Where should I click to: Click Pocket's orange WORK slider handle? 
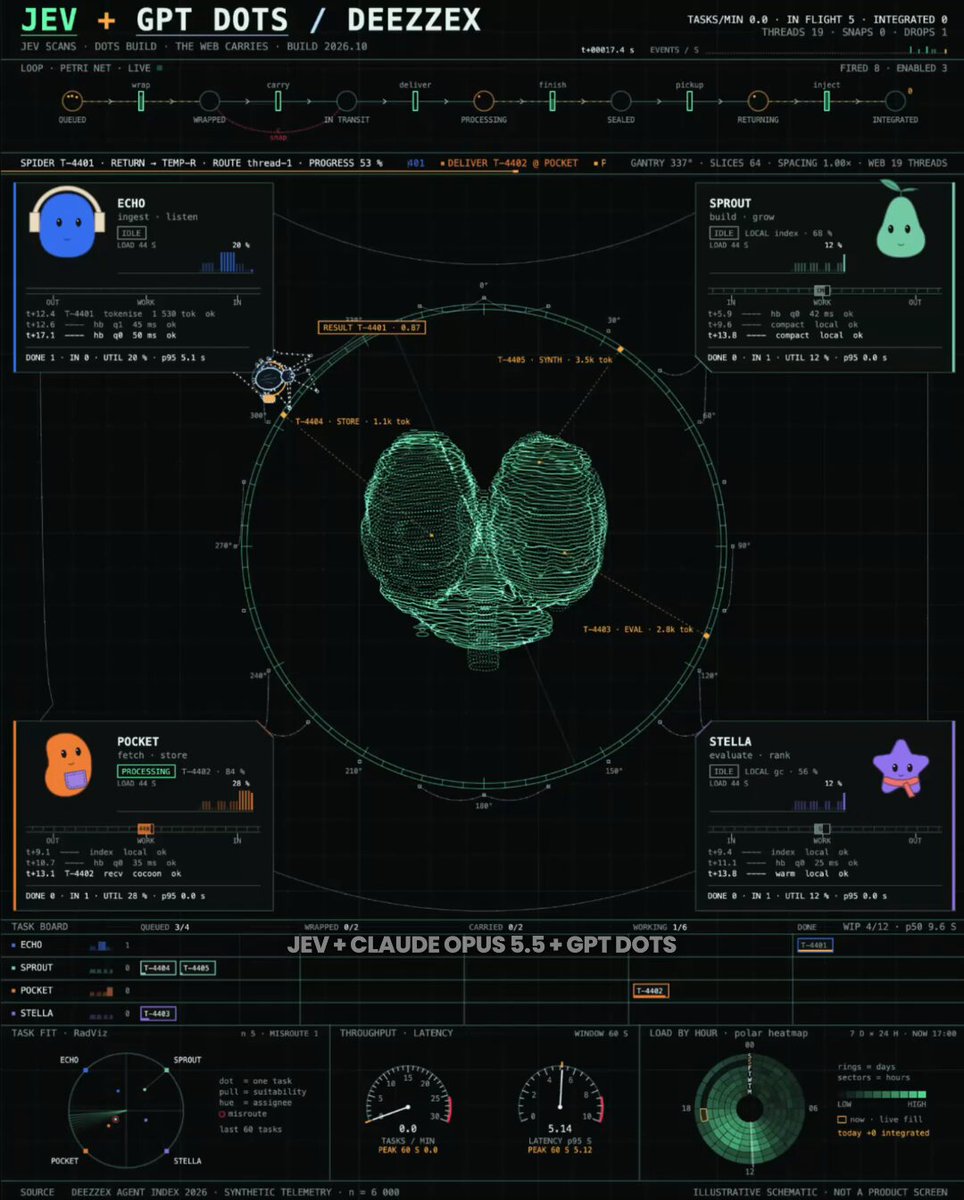point(145,828)
